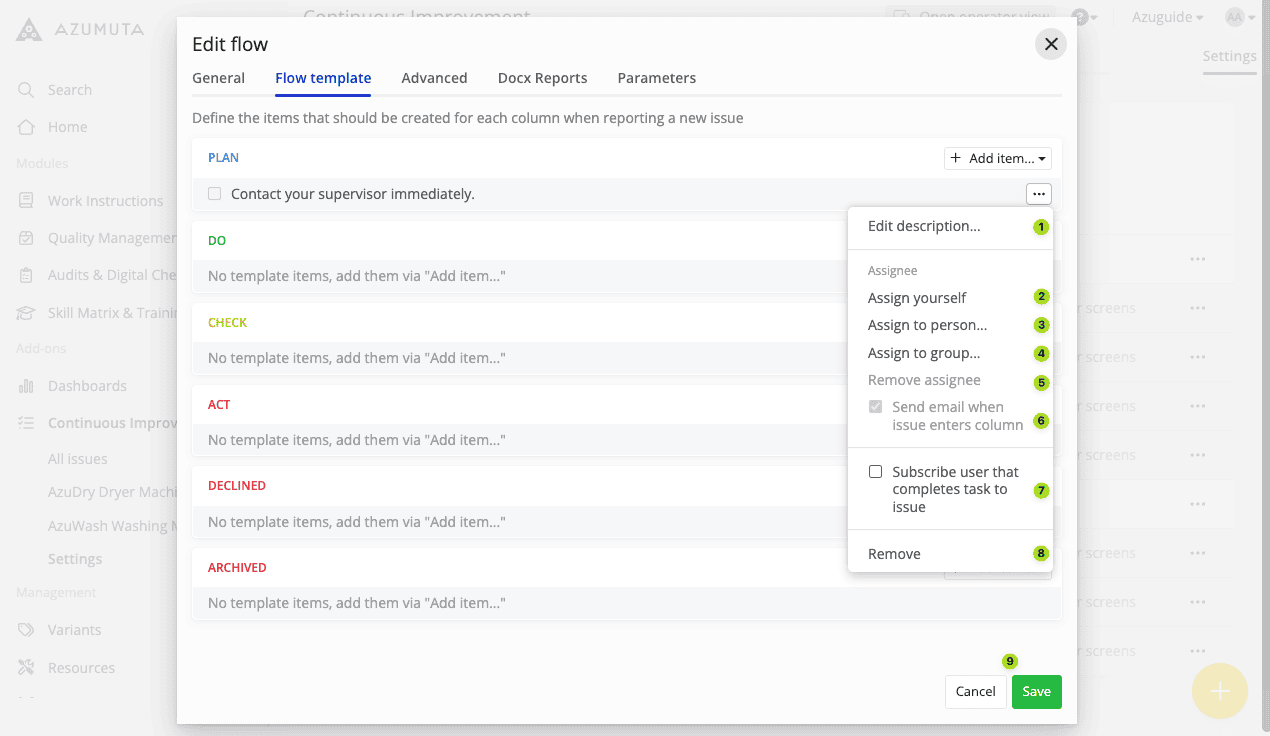Click the Home icon in sidebar
This screenshot has height=736, width=1270.
click(27, 127)
